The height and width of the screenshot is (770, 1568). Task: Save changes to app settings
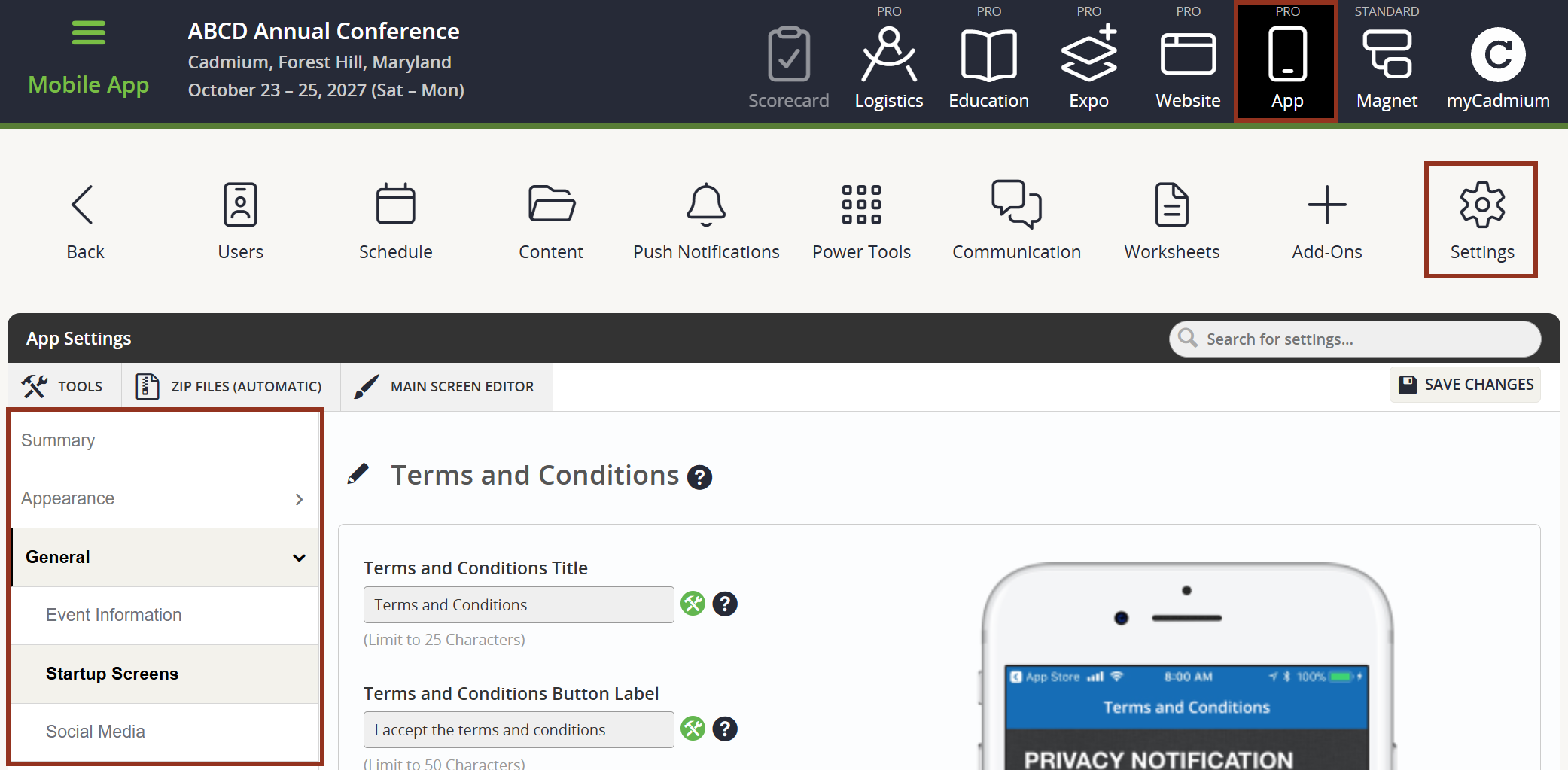tap(1465, 385)
